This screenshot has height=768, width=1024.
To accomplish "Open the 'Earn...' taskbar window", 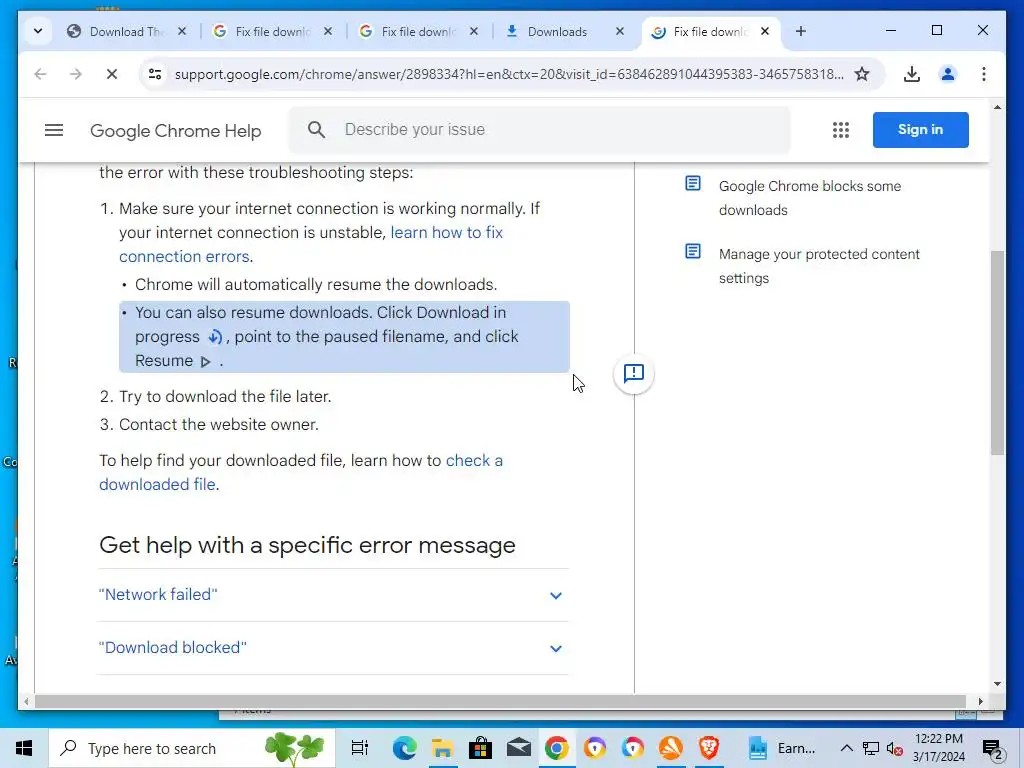I will 783,748.
